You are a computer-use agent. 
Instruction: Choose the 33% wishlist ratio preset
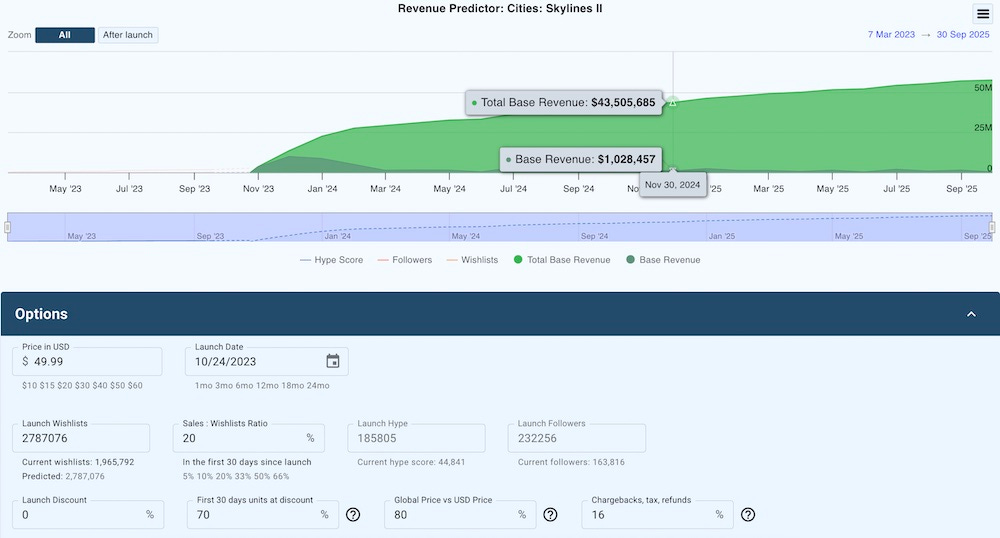(245, 476)
